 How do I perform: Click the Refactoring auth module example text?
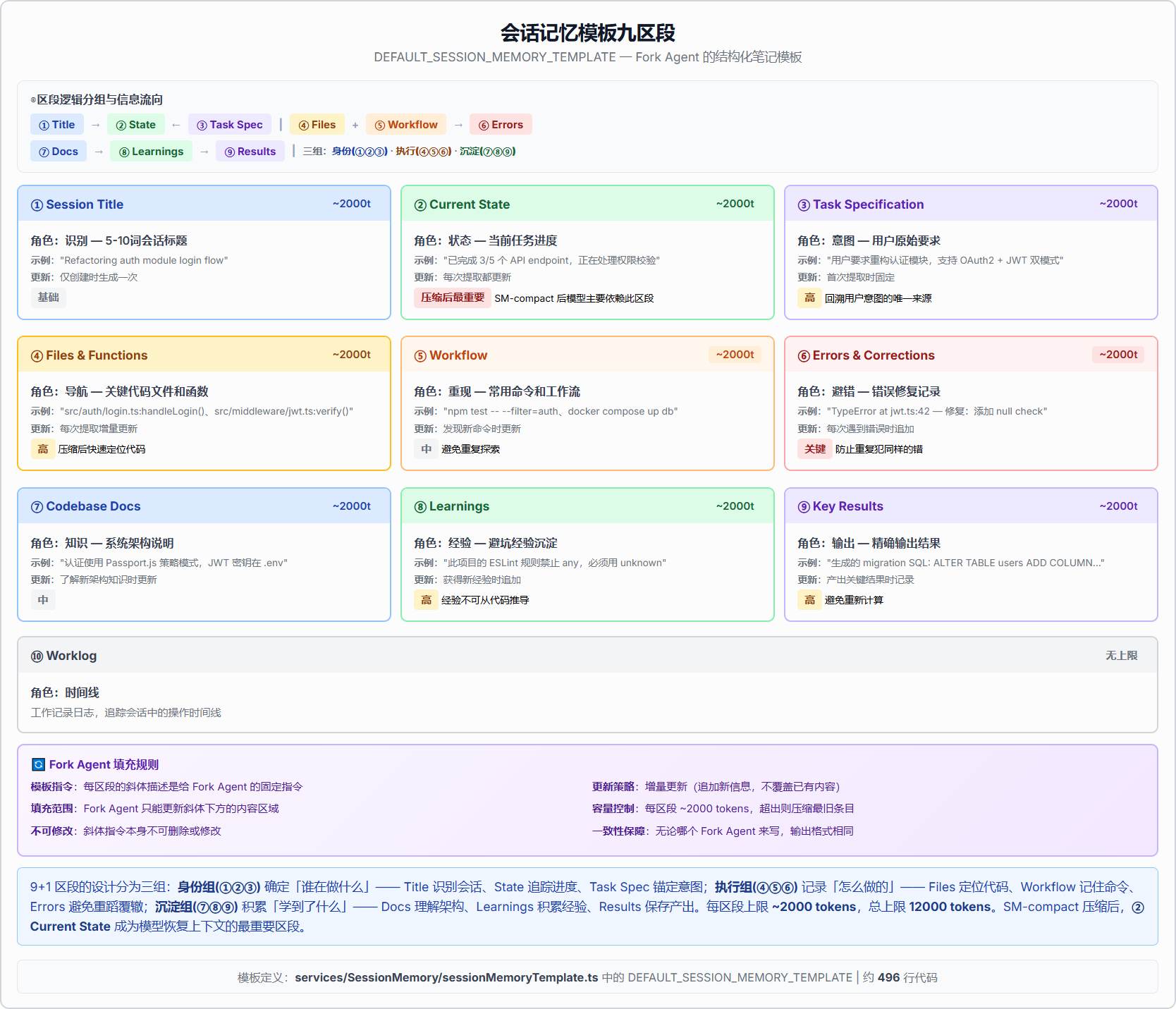tap(145, 260)
